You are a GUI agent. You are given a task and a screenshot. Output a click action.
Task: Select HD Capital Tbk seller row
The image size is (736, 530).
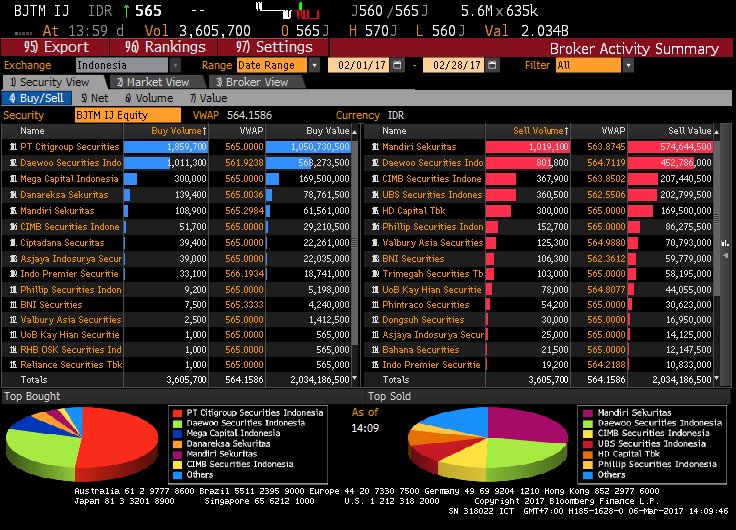[x=540, y=211]
